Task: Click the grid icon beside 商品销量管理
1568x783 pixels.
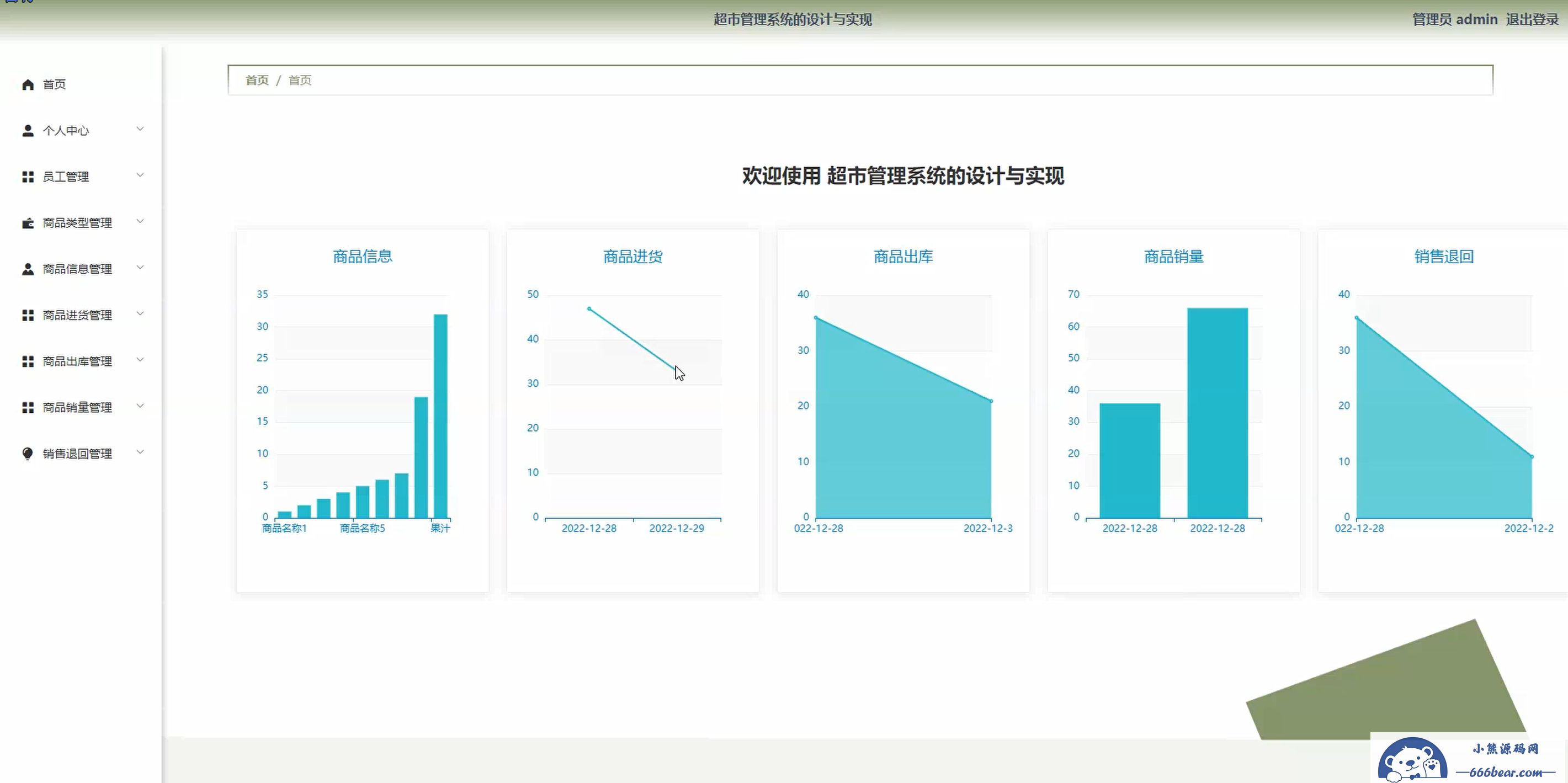Action: click(28, 408)
